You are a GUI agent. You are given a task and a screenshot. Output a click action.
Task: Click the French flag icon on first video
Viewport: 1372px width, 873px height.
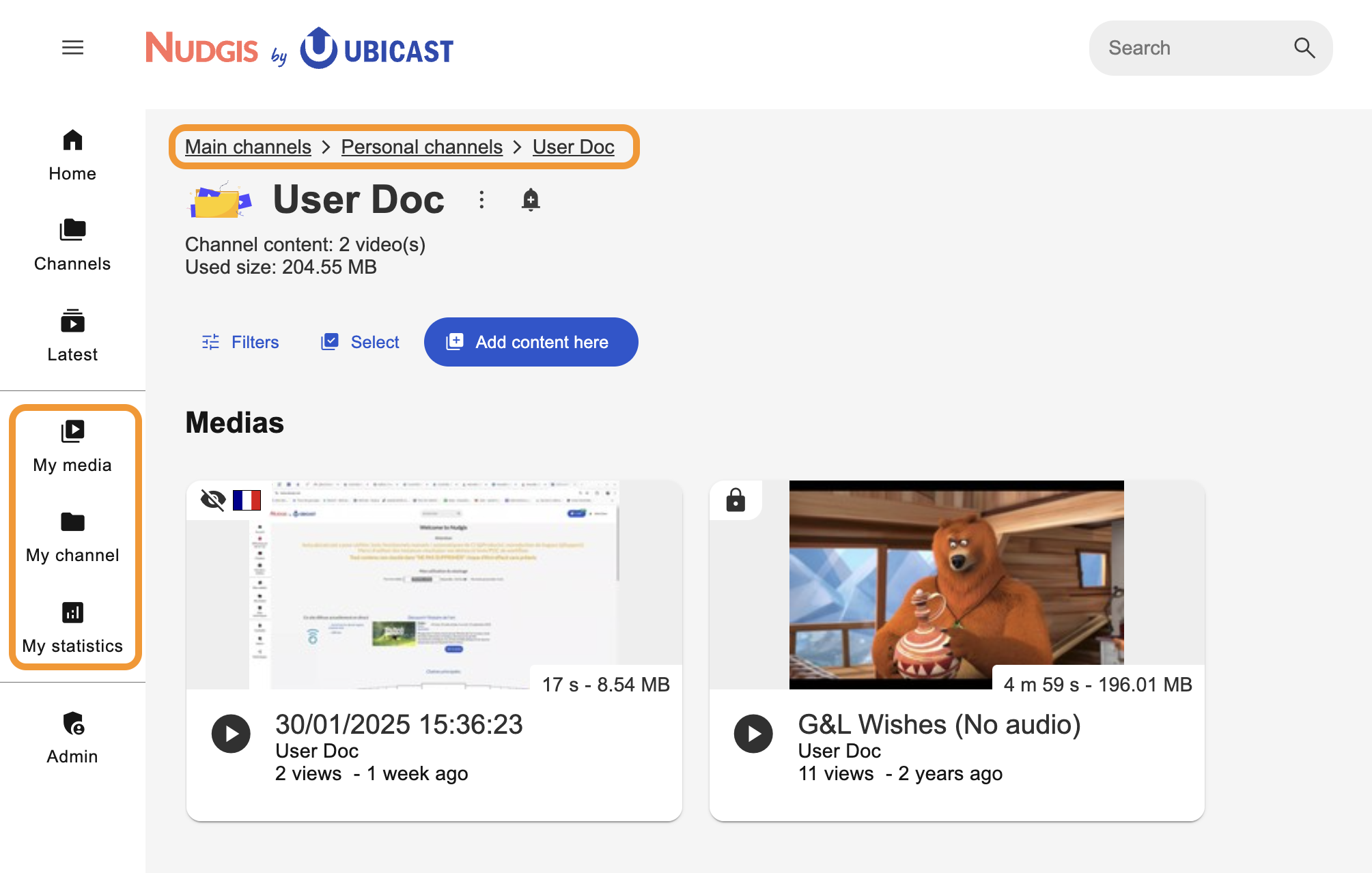click(x=247, y=500)
